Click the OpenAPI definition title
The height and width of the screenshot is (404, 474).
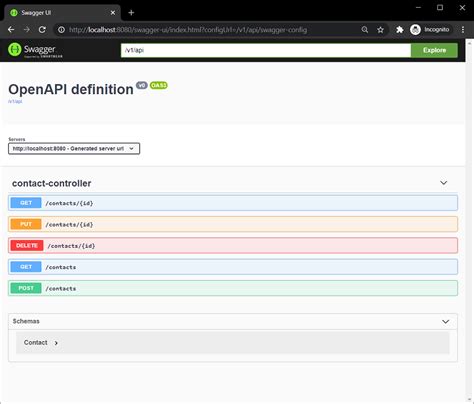coord(71,90)
